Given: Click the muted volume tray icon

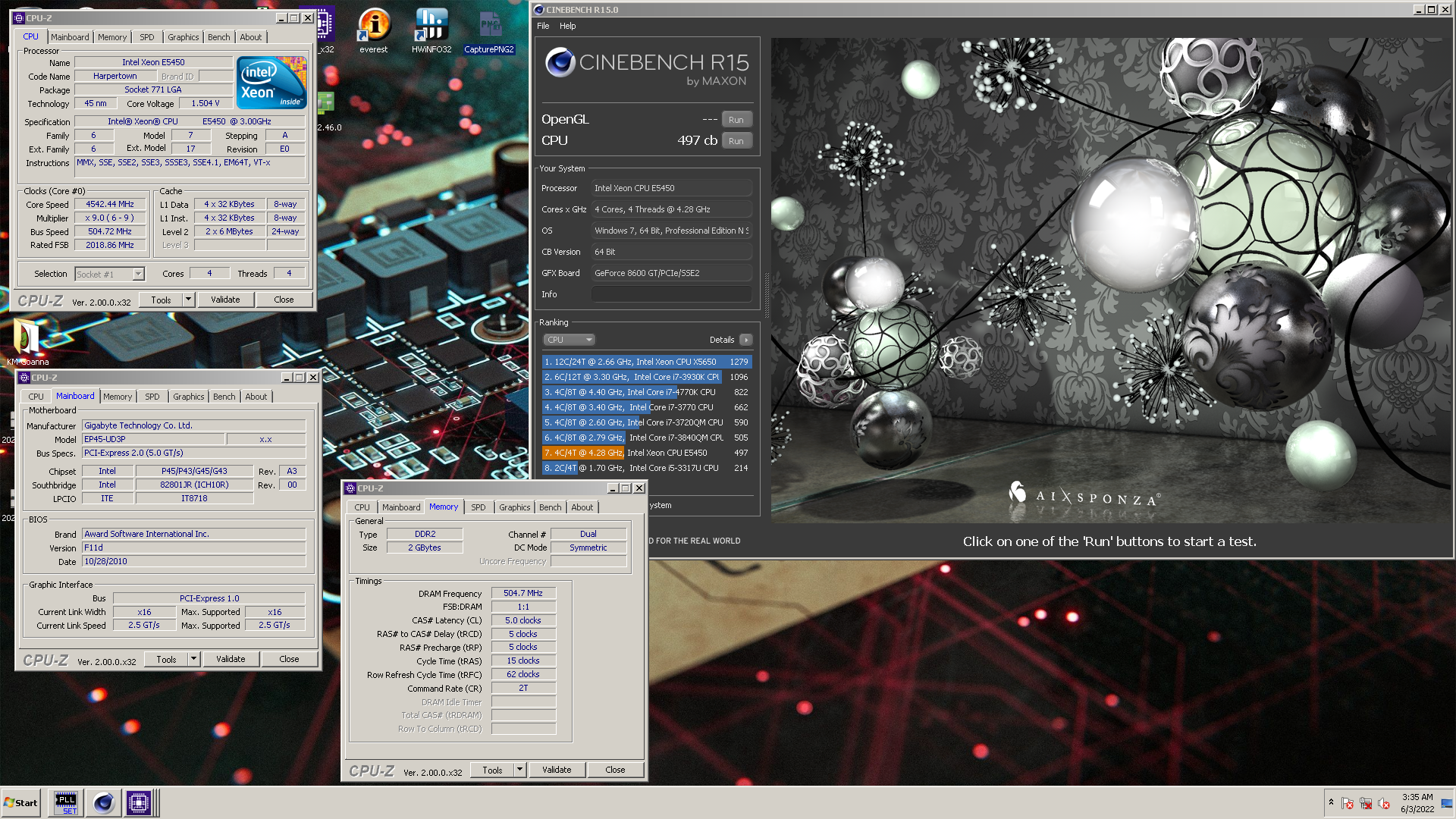Looking at the screenshot, I should coord(1384,803).
